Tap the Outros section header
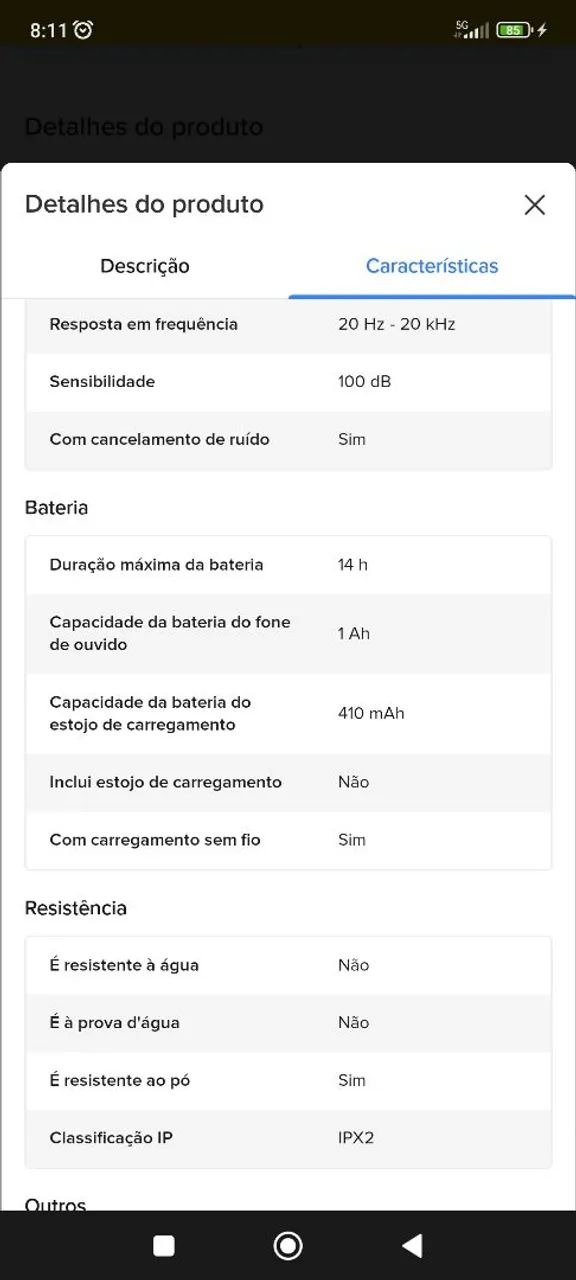This screenshot has height=1280, width=576. 55,1204
